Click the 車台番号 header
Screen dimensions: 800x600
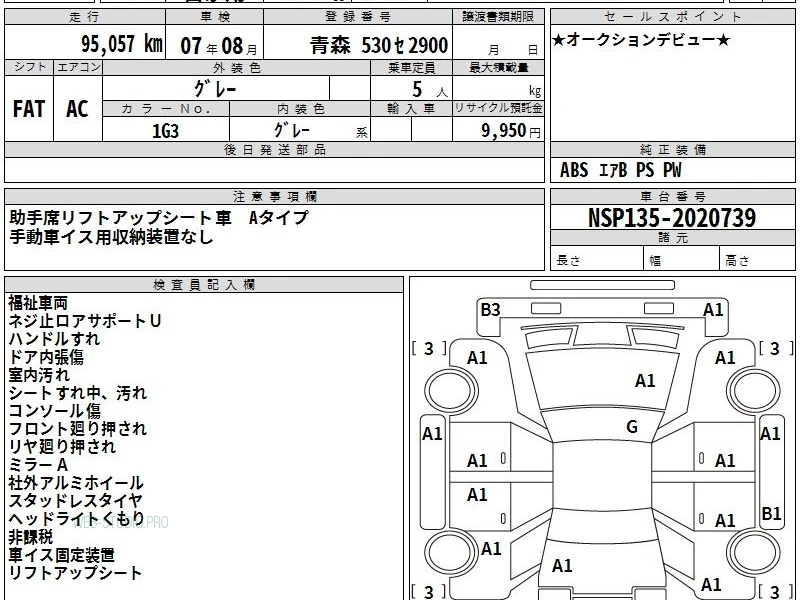pos(672,196)
